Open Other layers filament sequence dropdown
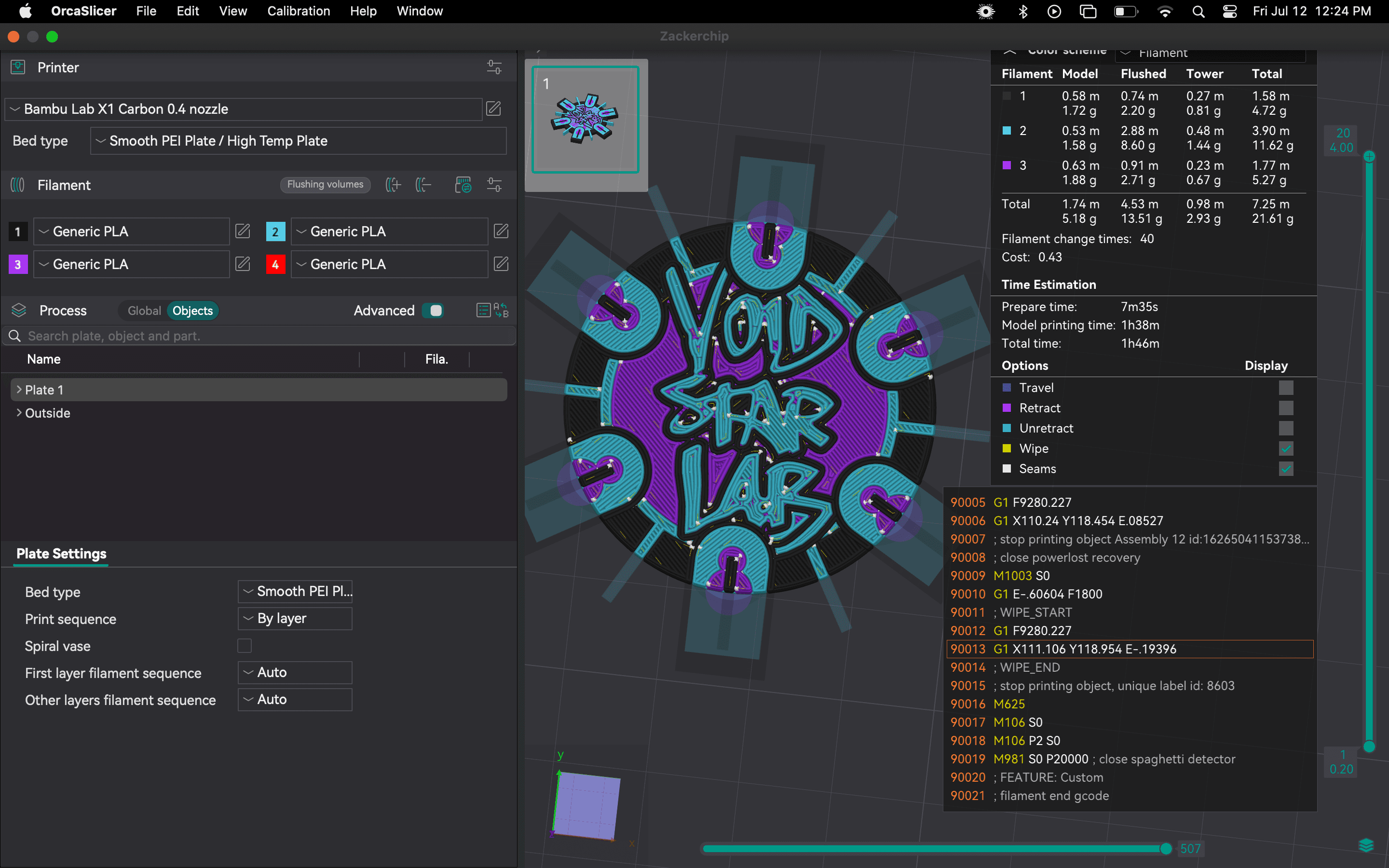 click(295, 699)
